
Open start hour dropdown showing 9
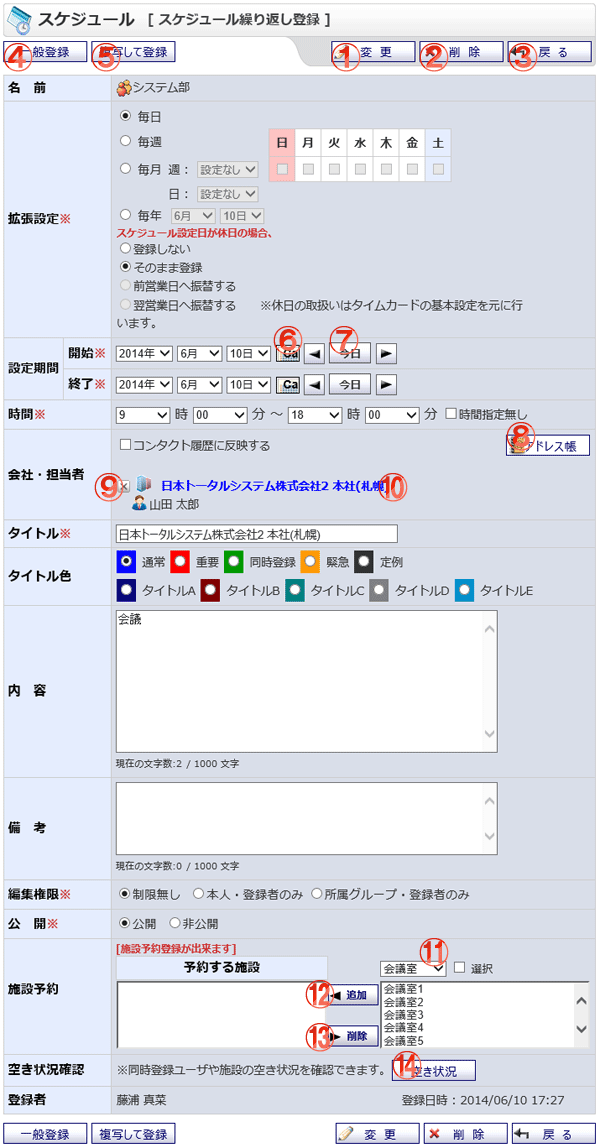click(143, 415)
